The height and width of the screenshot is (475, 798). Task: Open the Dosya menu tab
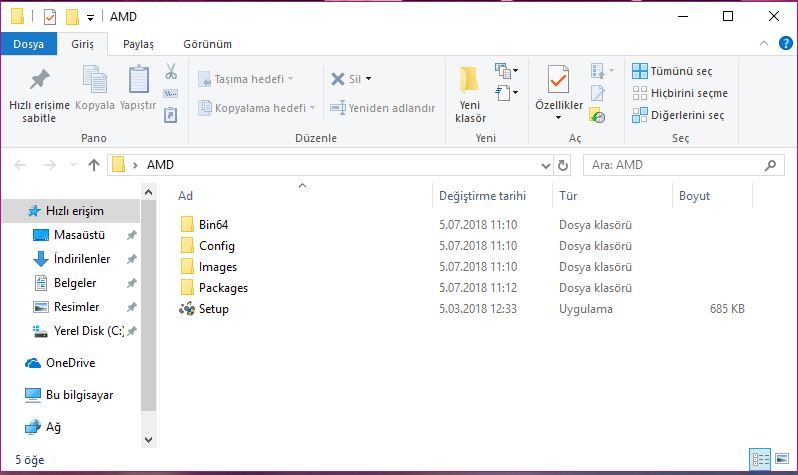[x=28, y=44]
